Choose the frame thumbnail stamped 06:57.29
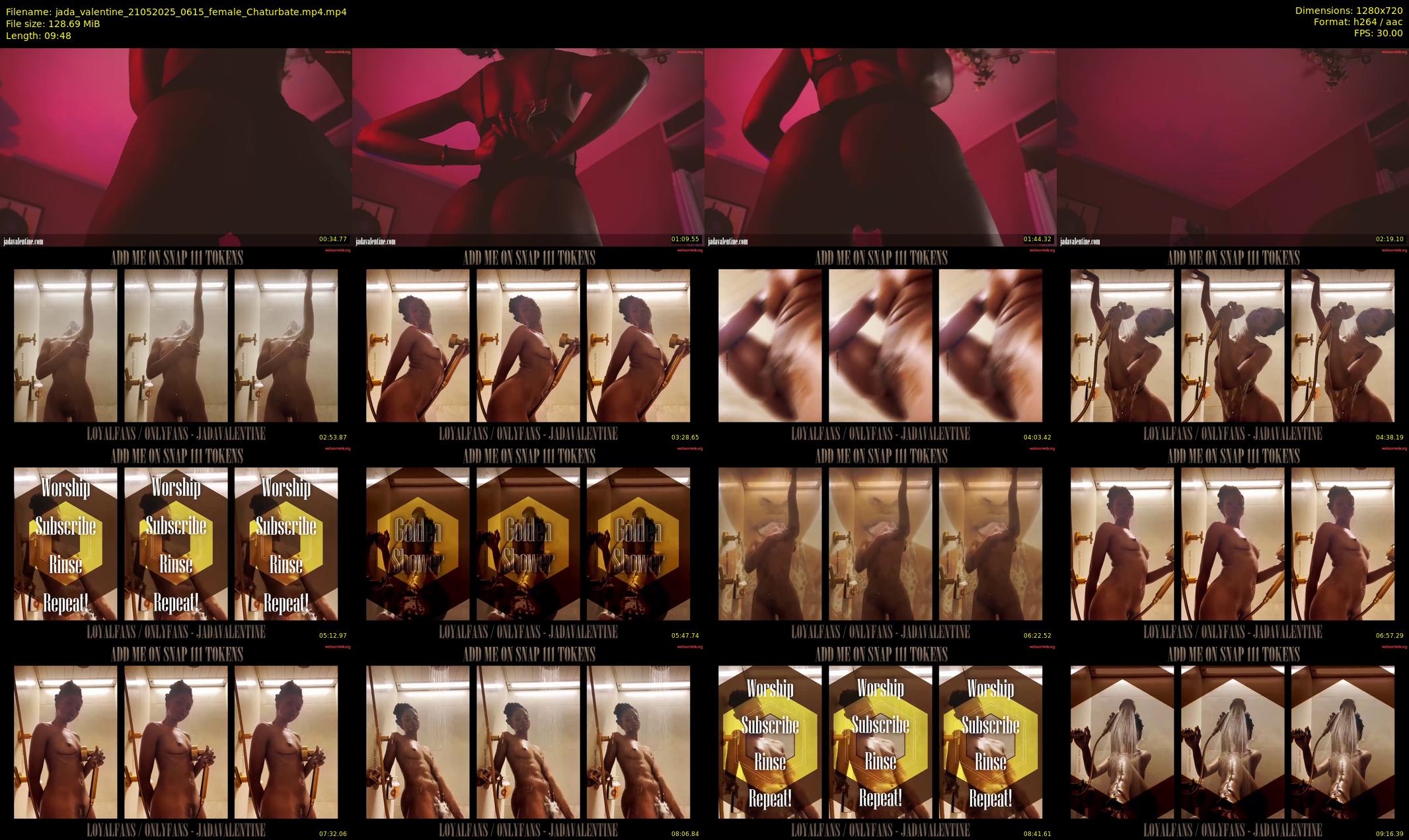Screen dimensions: 1409x840 pos(1233,544)
